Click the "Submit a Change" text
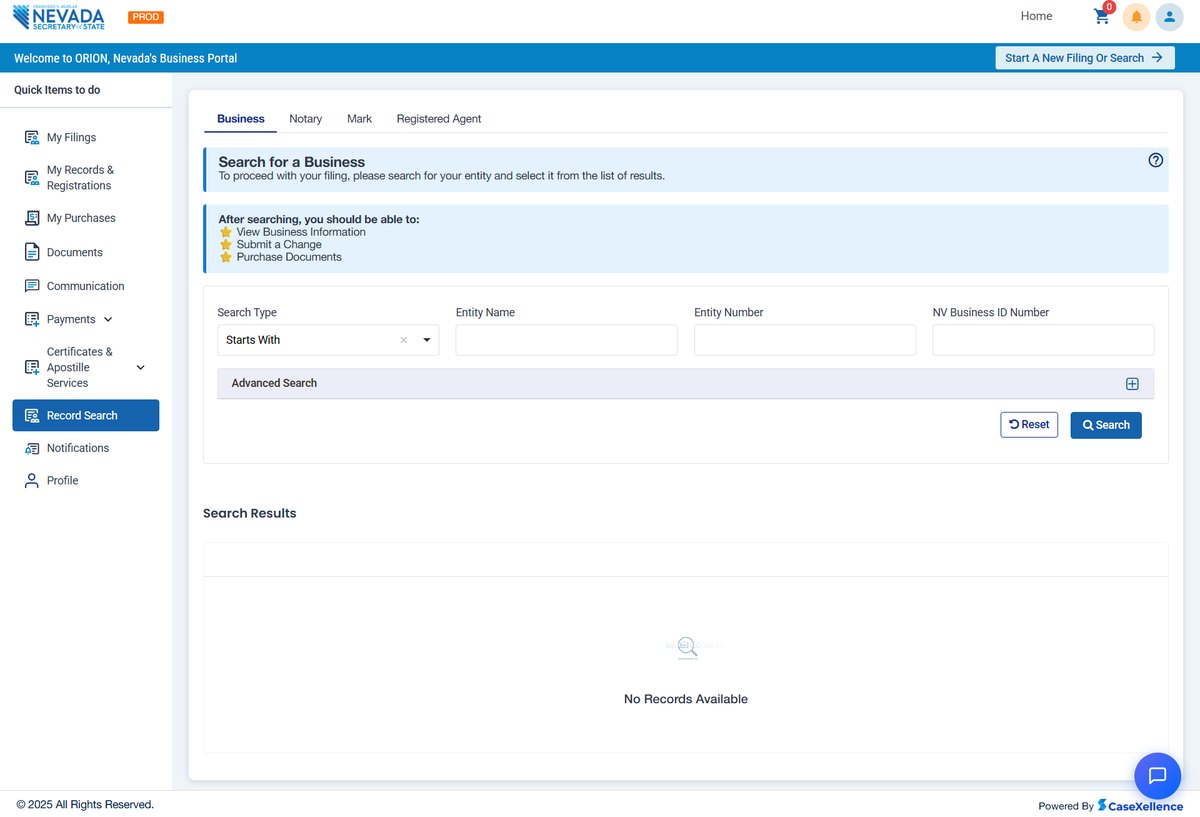This screenshot has width=1200, height=817. [x=279, y=244]
